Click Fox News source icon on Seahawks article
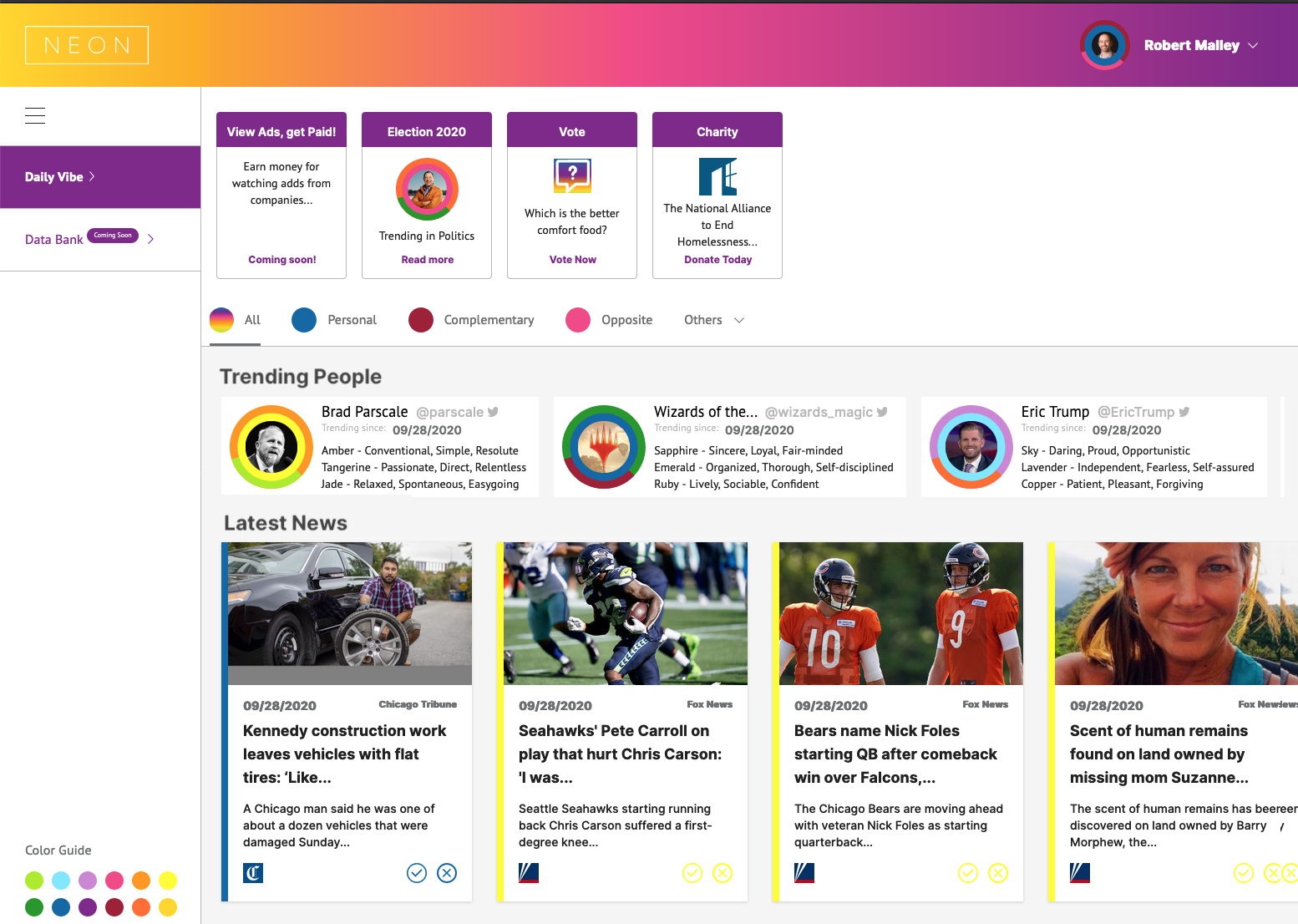 click(x=529, y=873)
